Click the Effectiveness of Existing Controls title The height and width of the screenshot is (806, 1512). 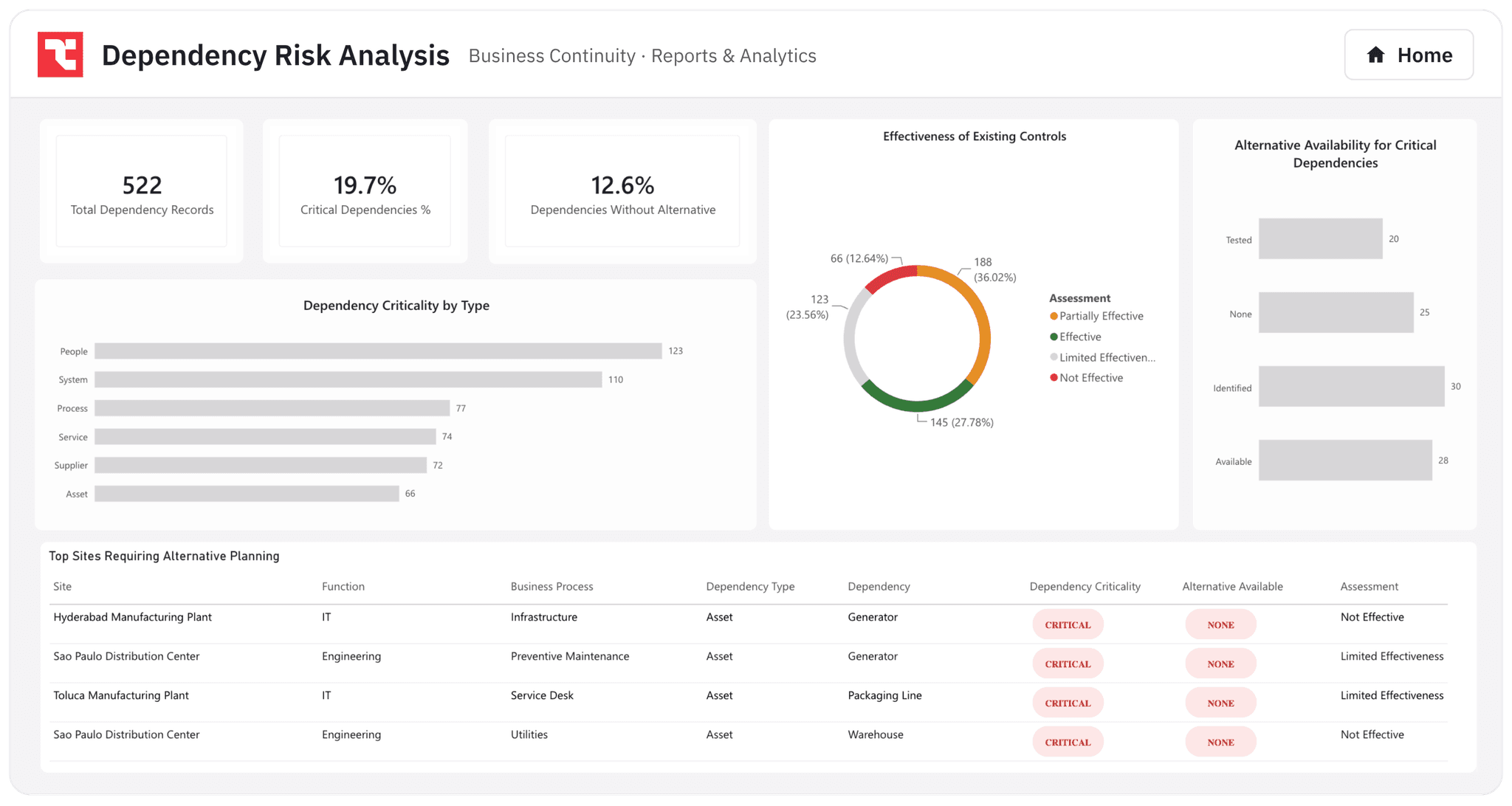pos(975,137)
